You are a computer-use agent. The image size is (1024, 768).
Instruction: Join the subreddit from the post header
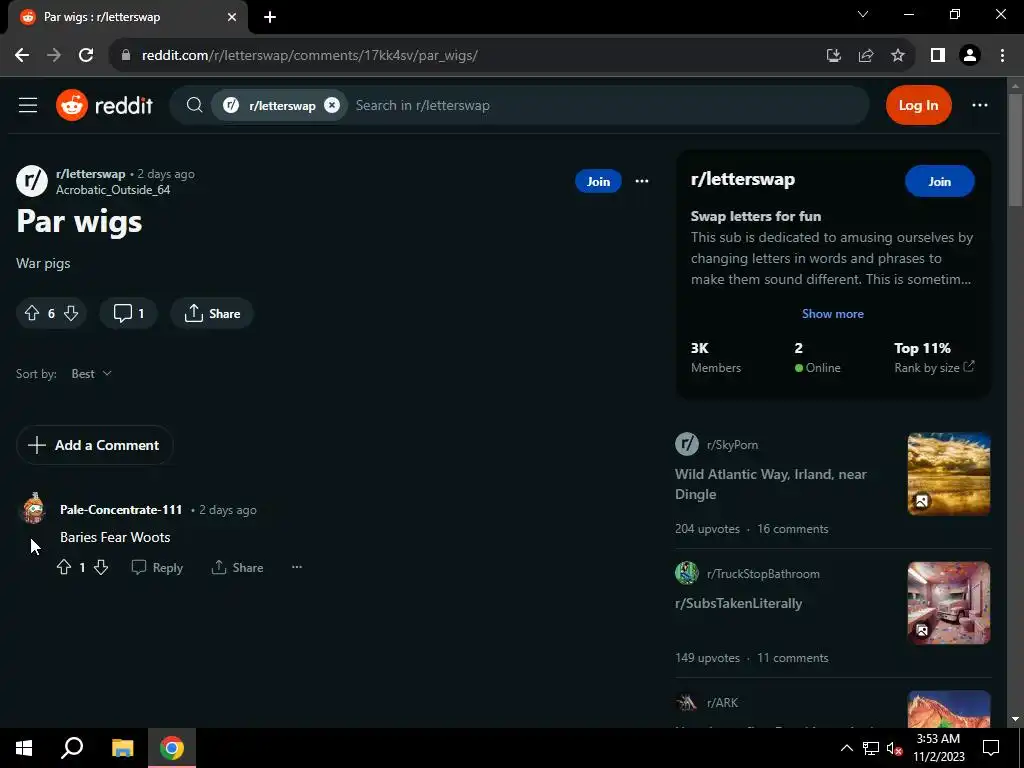pyautogui.click(x=598, y=182)
